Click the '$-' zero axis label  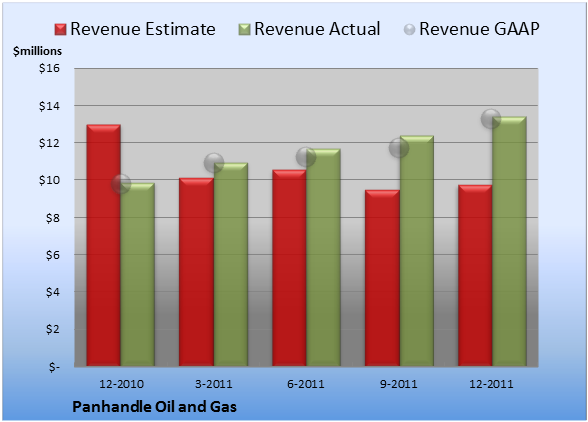pos(54,366)
